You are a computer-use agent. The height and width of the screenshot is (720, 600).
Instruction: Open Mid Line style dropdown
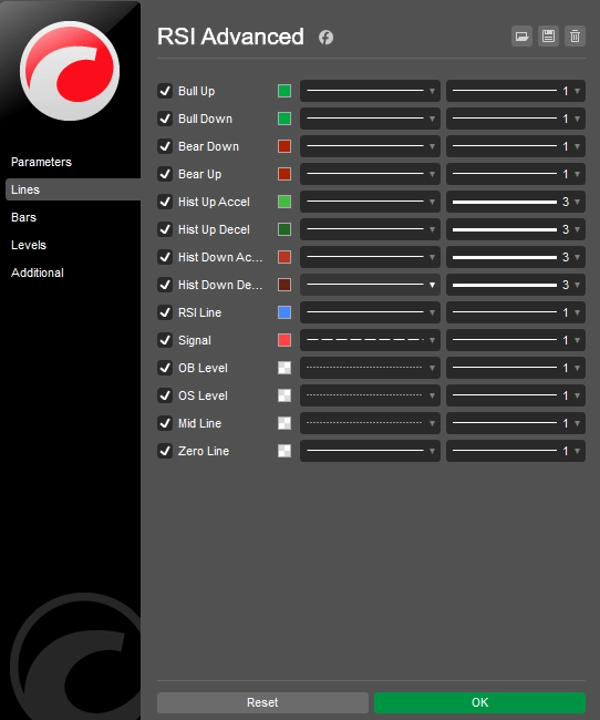point(370,423)
